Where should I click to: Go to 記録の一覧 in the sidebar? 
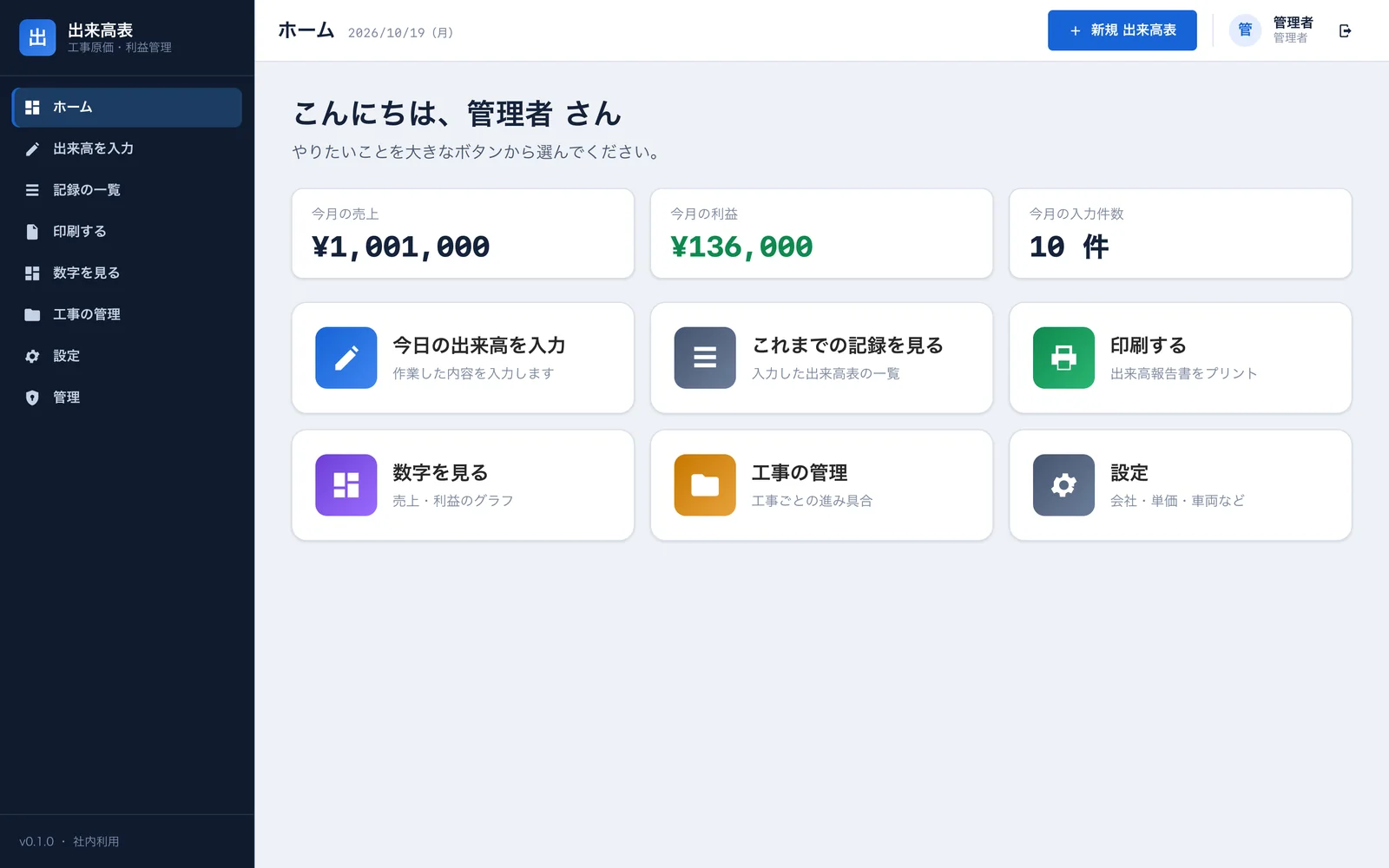click(x=127, y=190)
